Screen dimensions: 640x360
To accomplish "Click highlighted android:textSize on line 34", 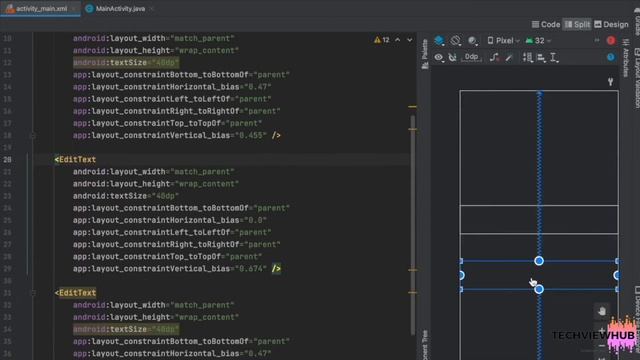I will point(126,329).
